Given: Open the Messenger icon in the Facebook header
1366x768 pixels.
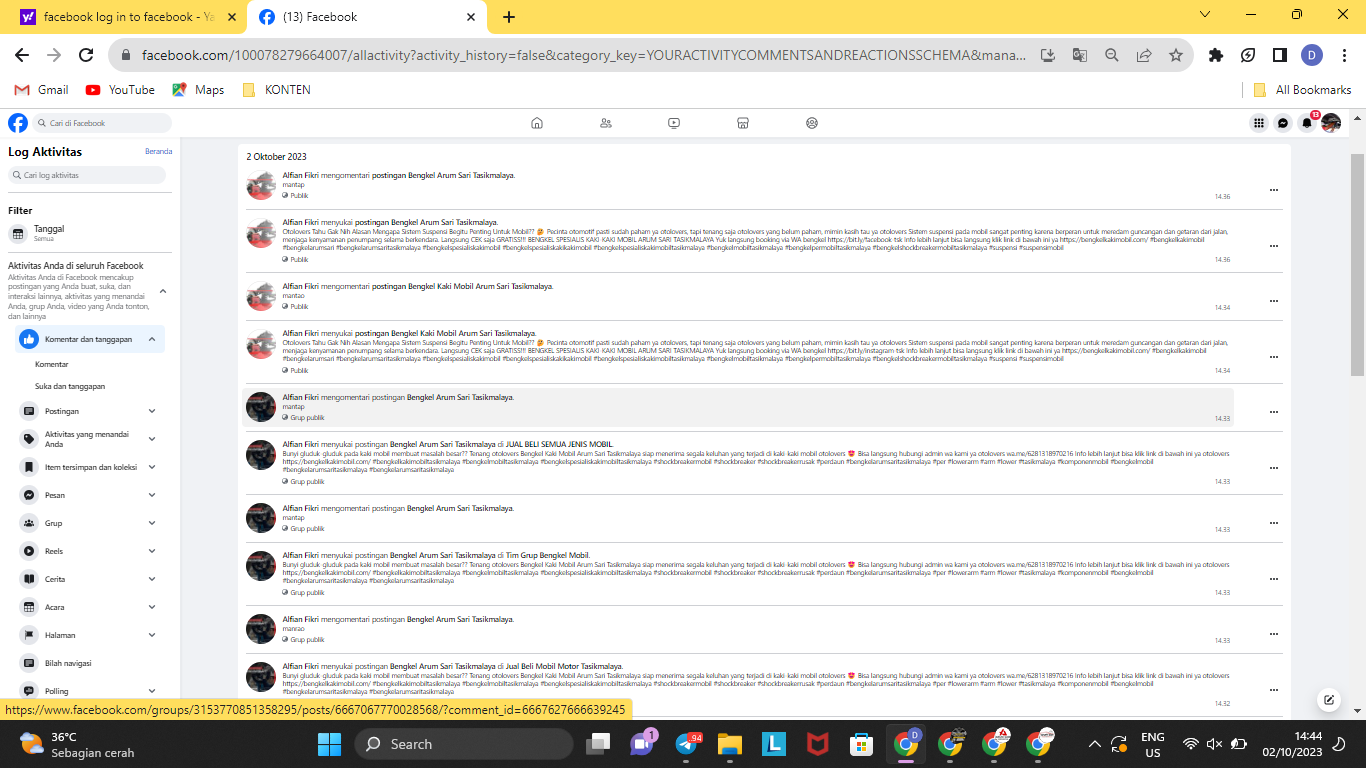Looking at the screenshot, I should pos(1283,123).
